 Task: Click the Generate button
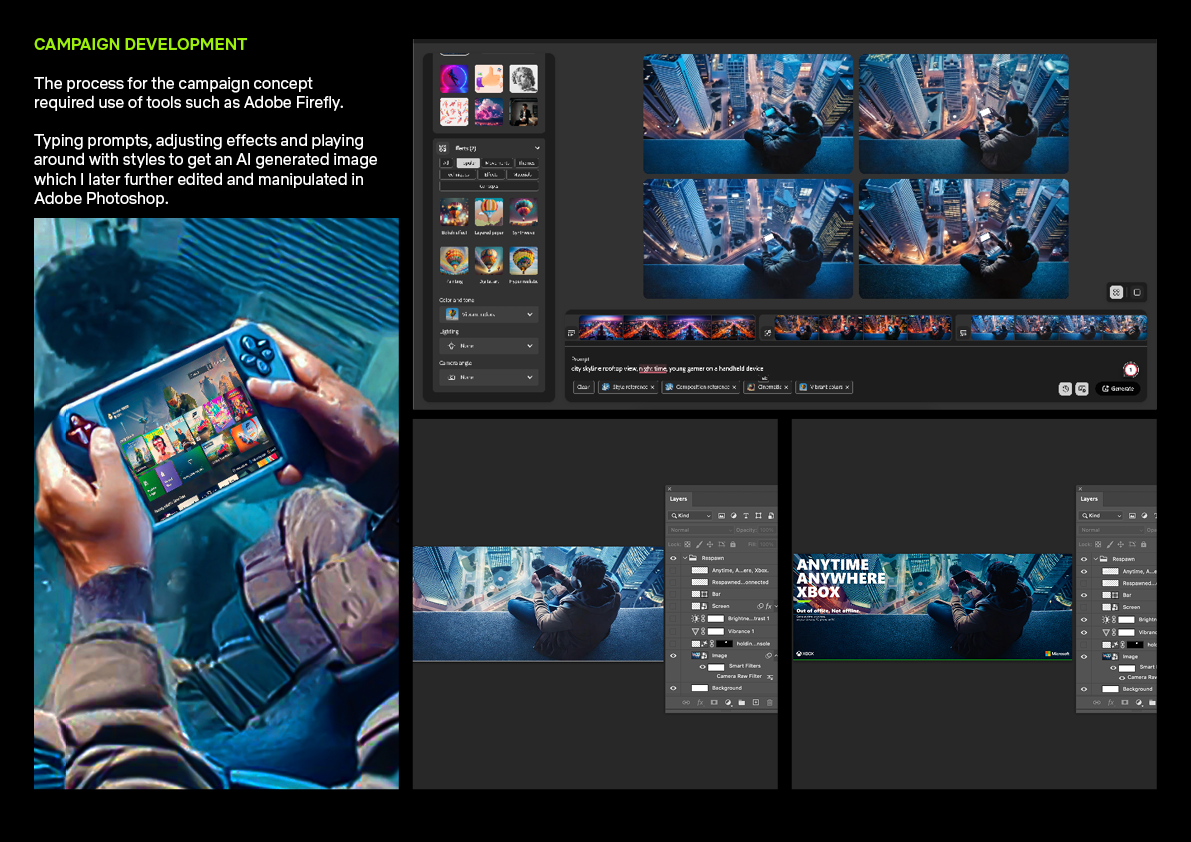point(1118,389)
